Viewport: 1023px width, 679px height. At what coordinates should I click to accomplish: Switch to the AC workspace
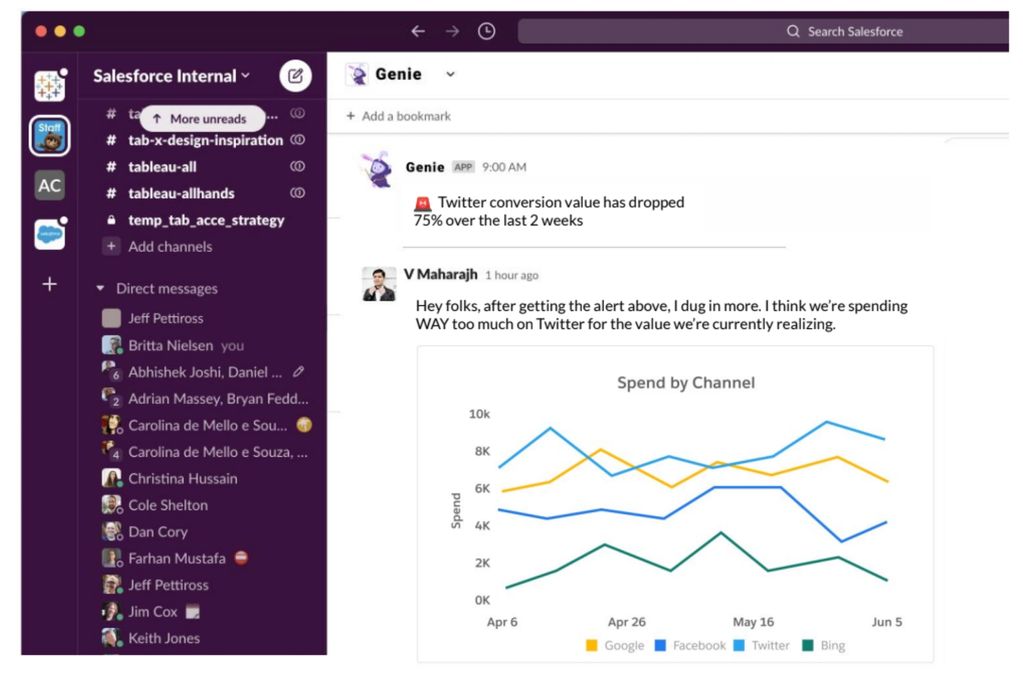tap(49, 185)
